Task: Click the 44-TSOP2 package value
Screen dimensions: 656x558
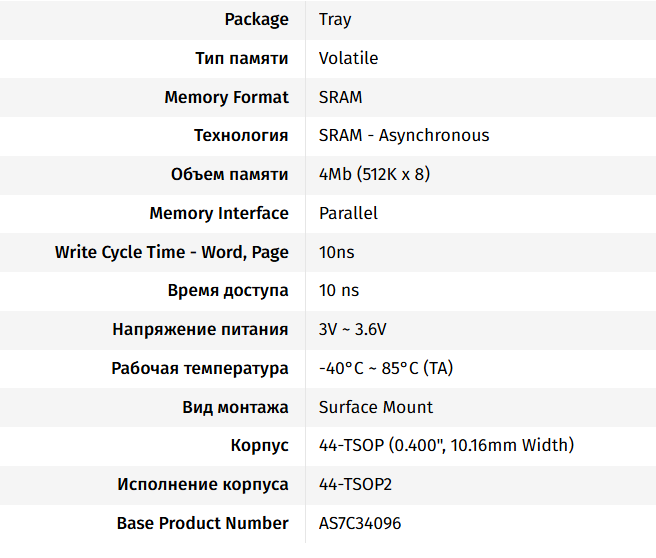Action: click(353, 484)
